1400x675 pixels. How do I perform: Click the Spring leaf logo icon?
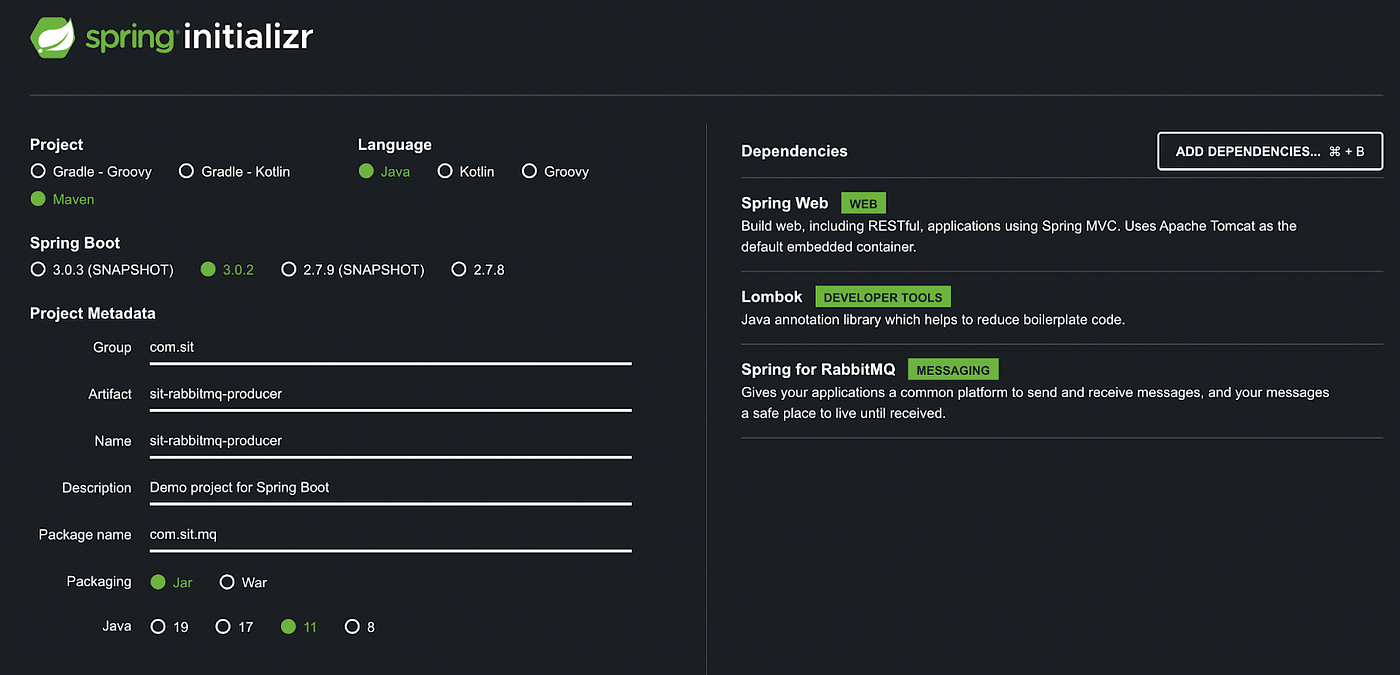(51, 38)
